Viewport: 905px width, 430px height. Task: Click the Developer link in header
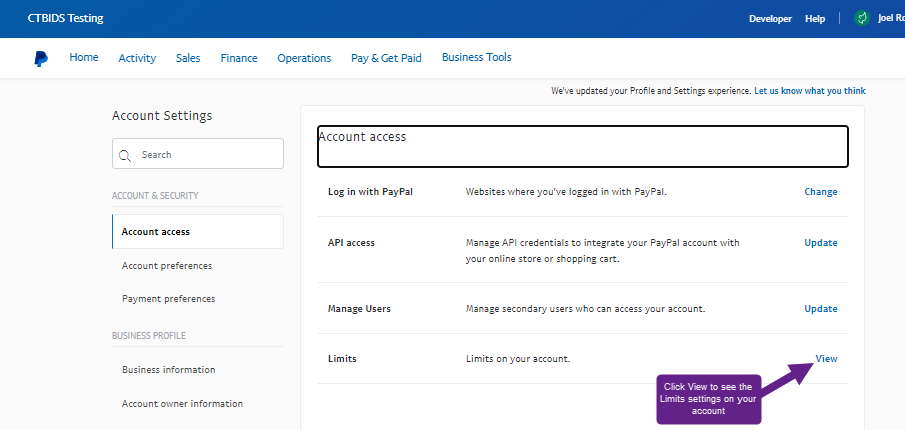coord(771,18)
